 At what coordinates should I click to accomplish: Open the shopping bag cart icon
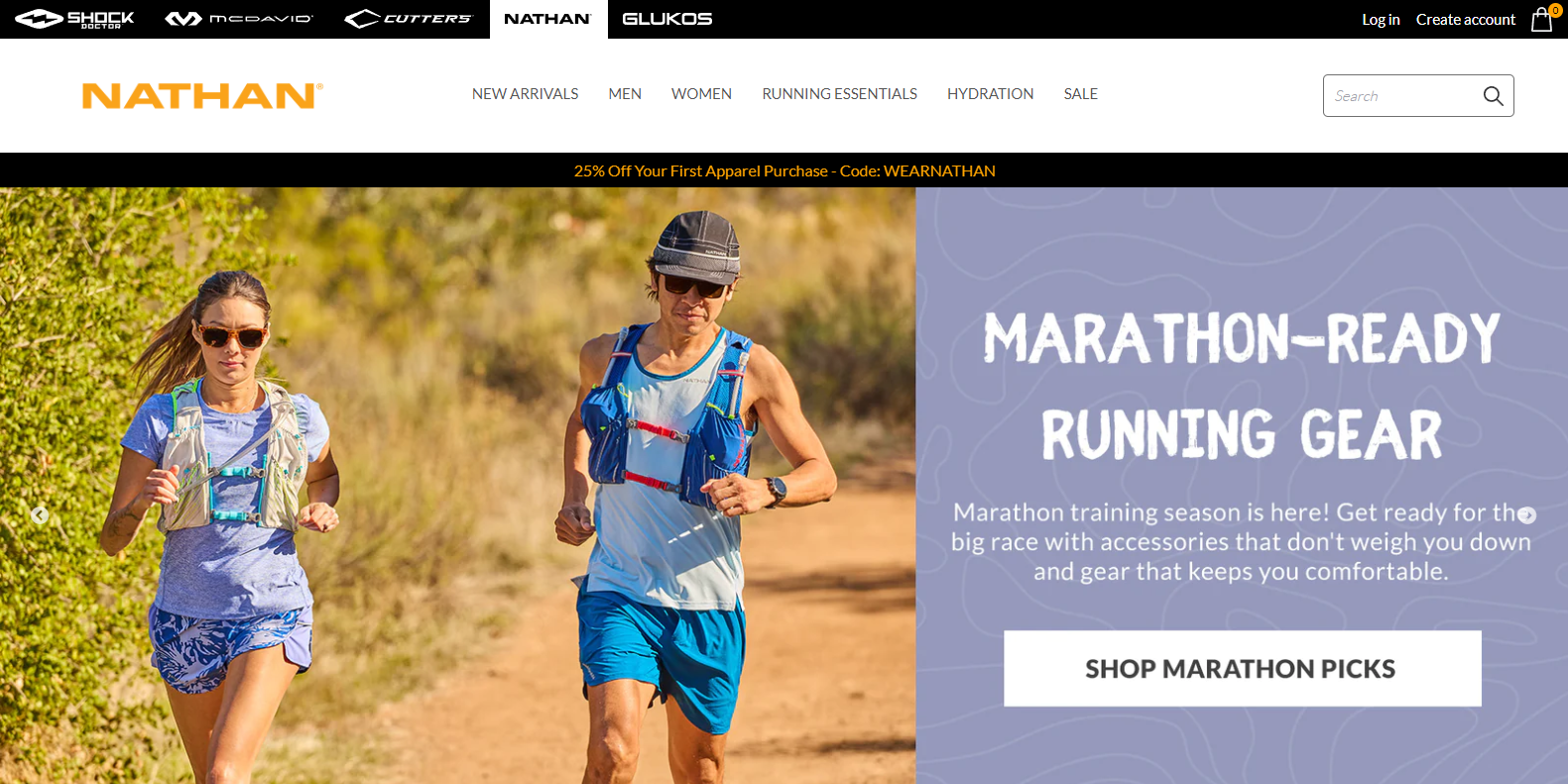(x=1542, y=19)
